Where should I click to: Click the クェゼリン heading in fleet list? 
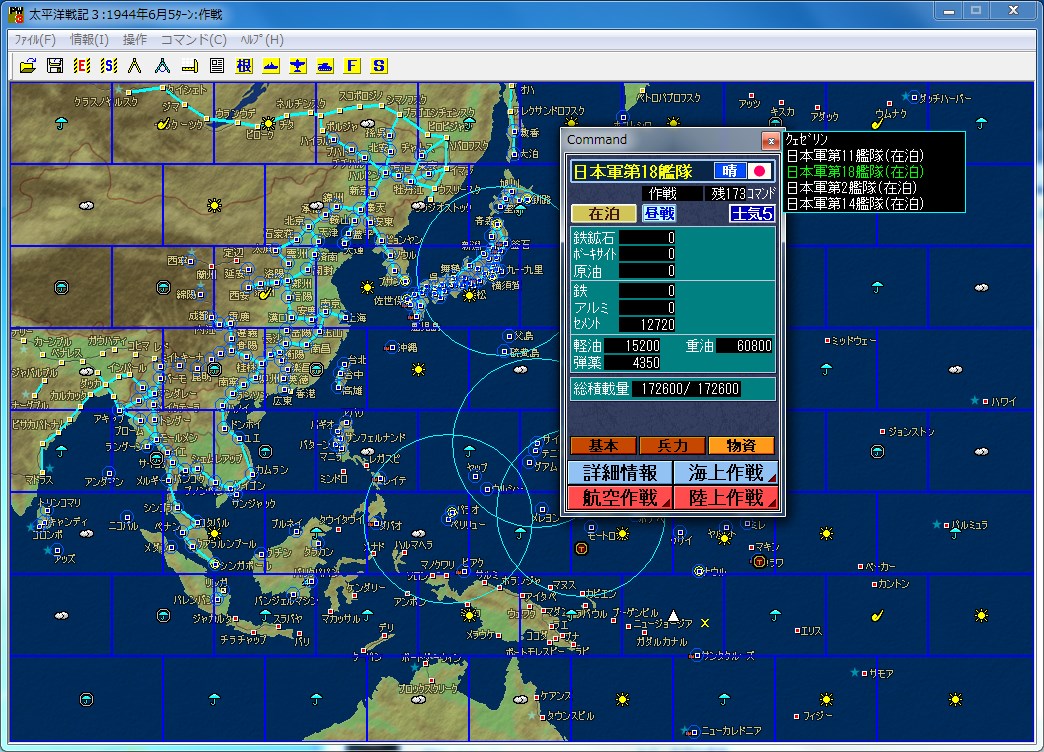pyautogui.click(x=806, y=140)
